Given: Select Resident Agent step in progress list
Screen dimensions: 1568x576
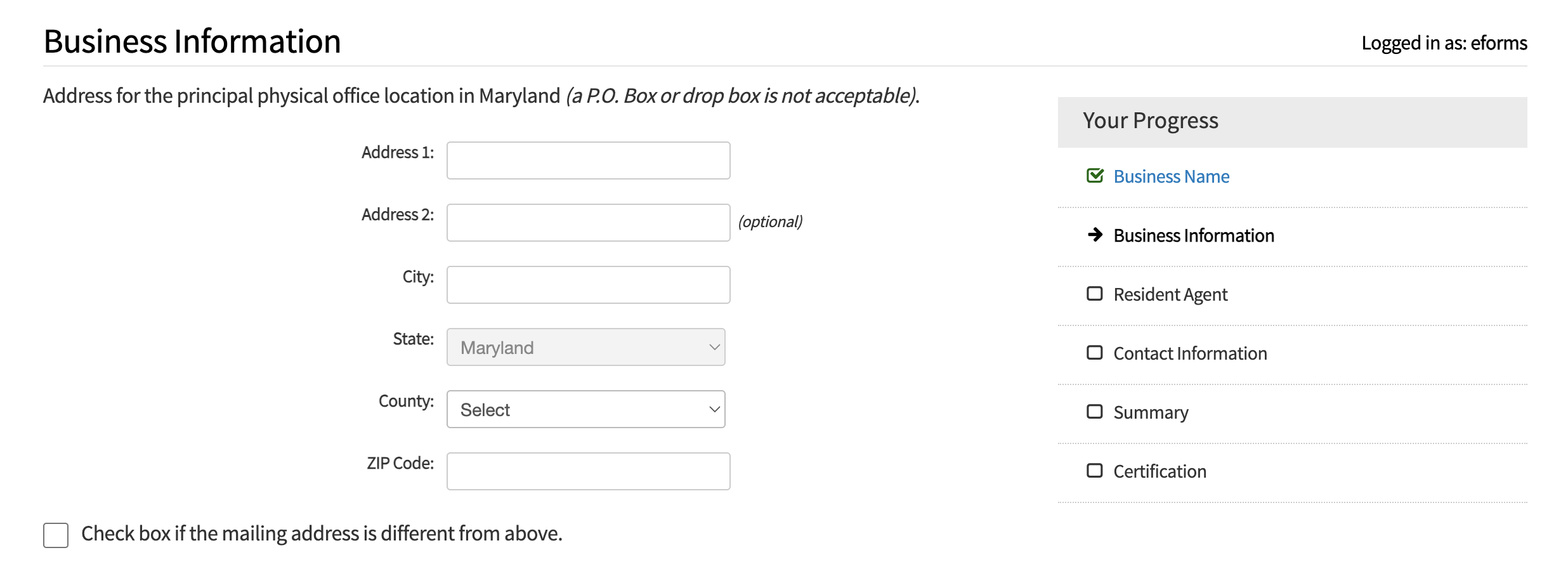Looking at the screenshot, I should (1170, 294).
